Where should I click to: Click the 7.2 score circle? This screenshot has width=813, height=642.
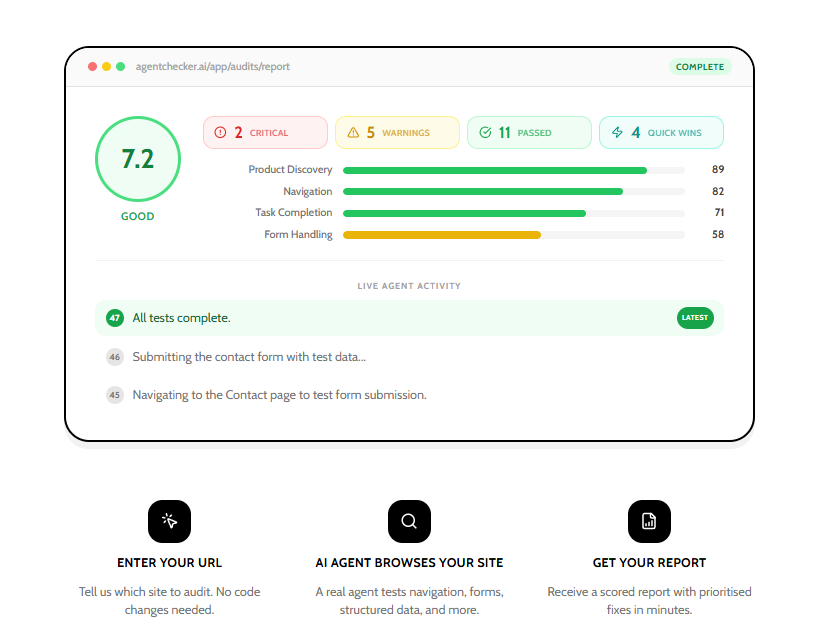(x=138, y=159)
